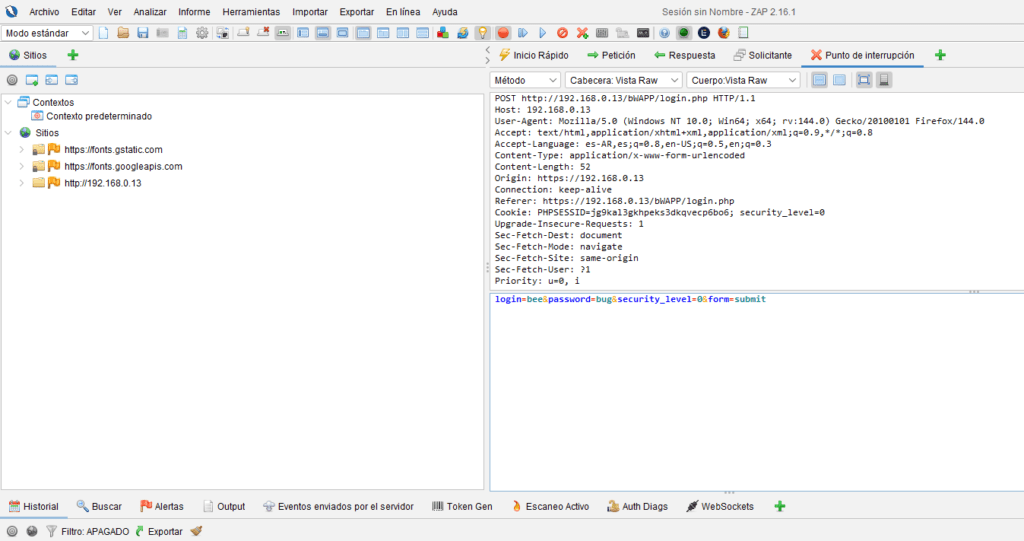Click the red Drop request circle icon
1024x541 pixels.
[x=562, y=33]
